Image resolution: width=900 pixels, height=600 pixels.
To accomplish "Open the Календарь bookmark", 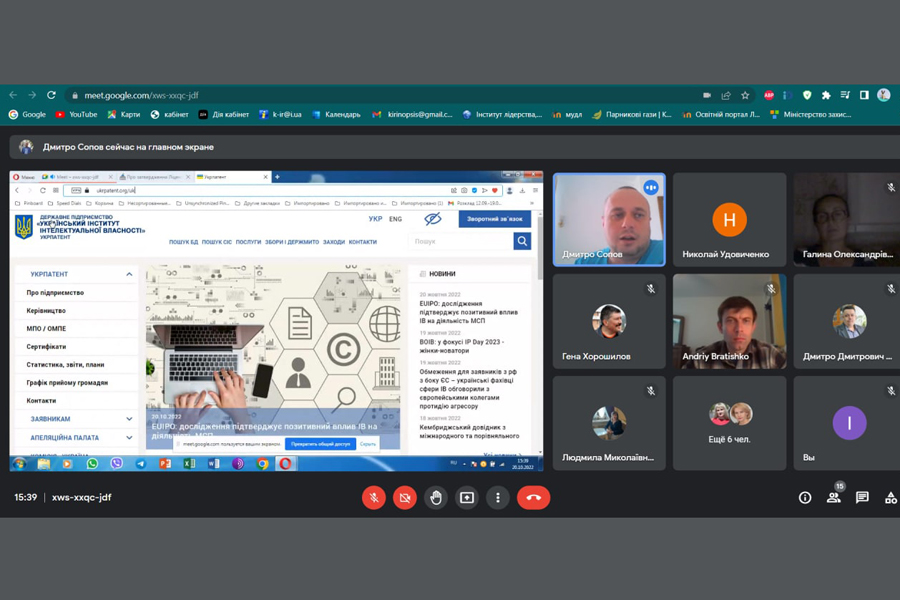I will click(336, 115).
